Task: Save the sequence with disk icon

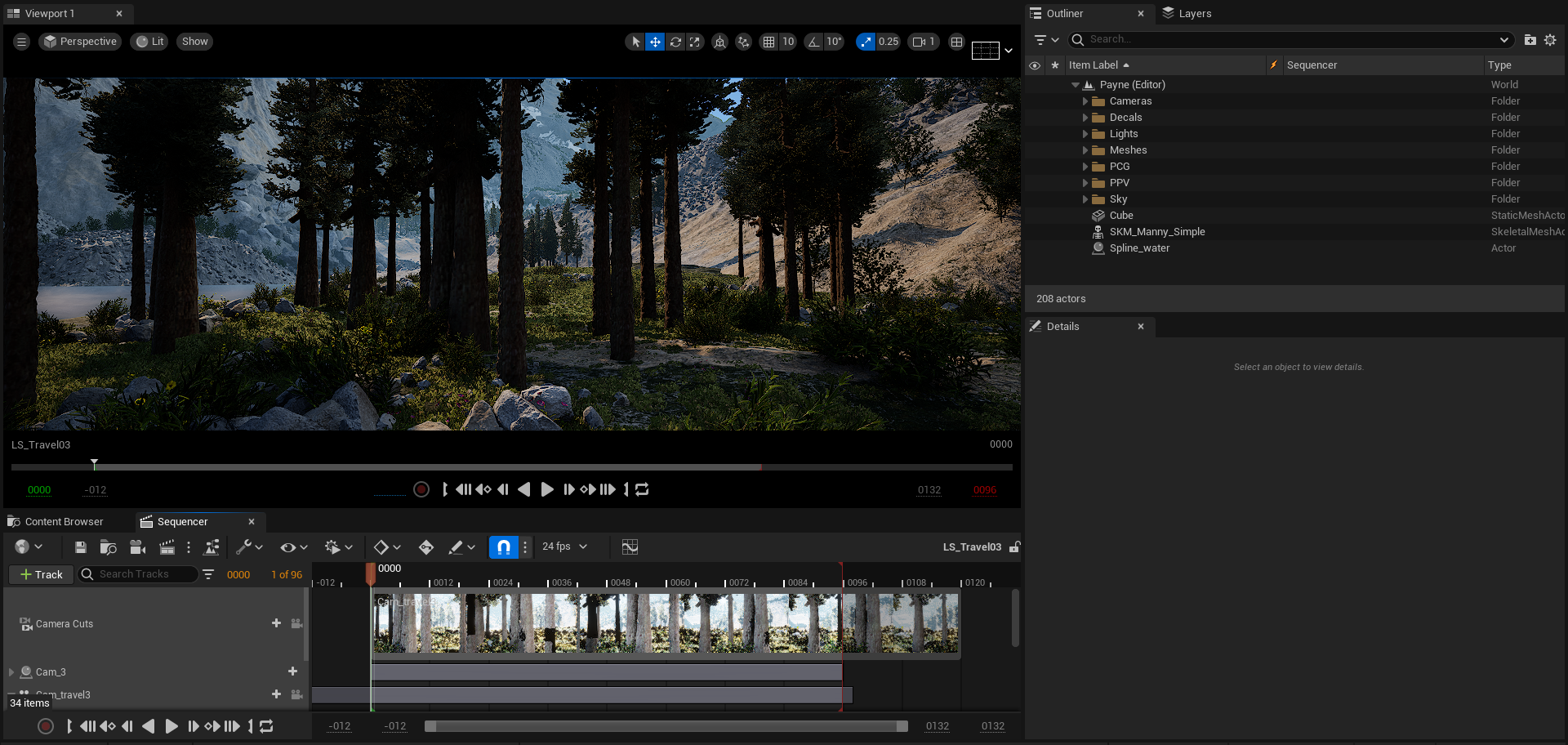Action: 80,547
